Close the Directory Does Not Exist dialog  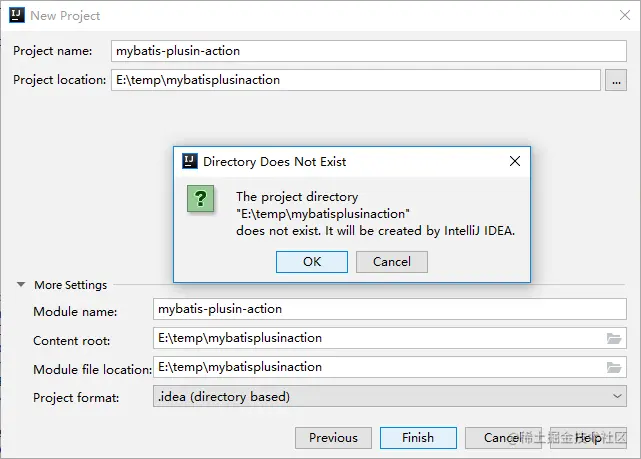(515, 161)
